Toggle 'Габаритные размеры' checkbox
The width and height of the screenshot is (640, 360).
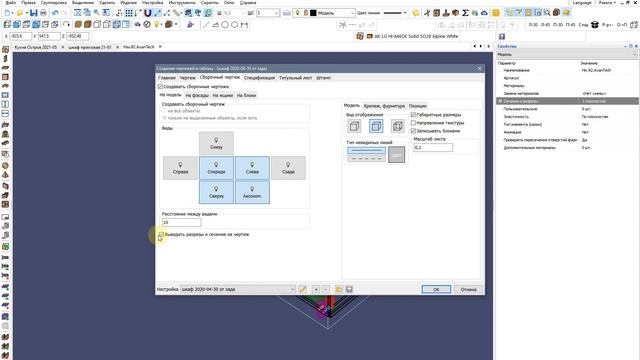coord(413,115)
